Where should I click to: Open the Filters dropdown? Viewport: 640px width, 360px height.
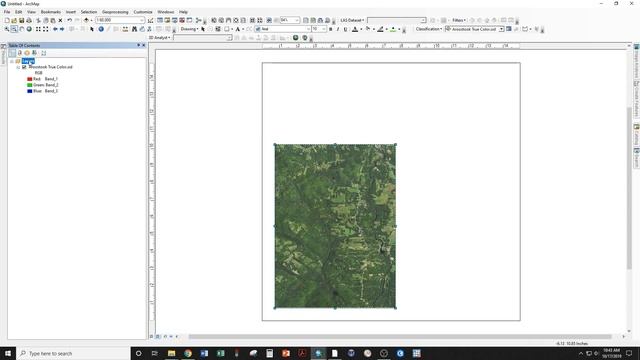459,20
